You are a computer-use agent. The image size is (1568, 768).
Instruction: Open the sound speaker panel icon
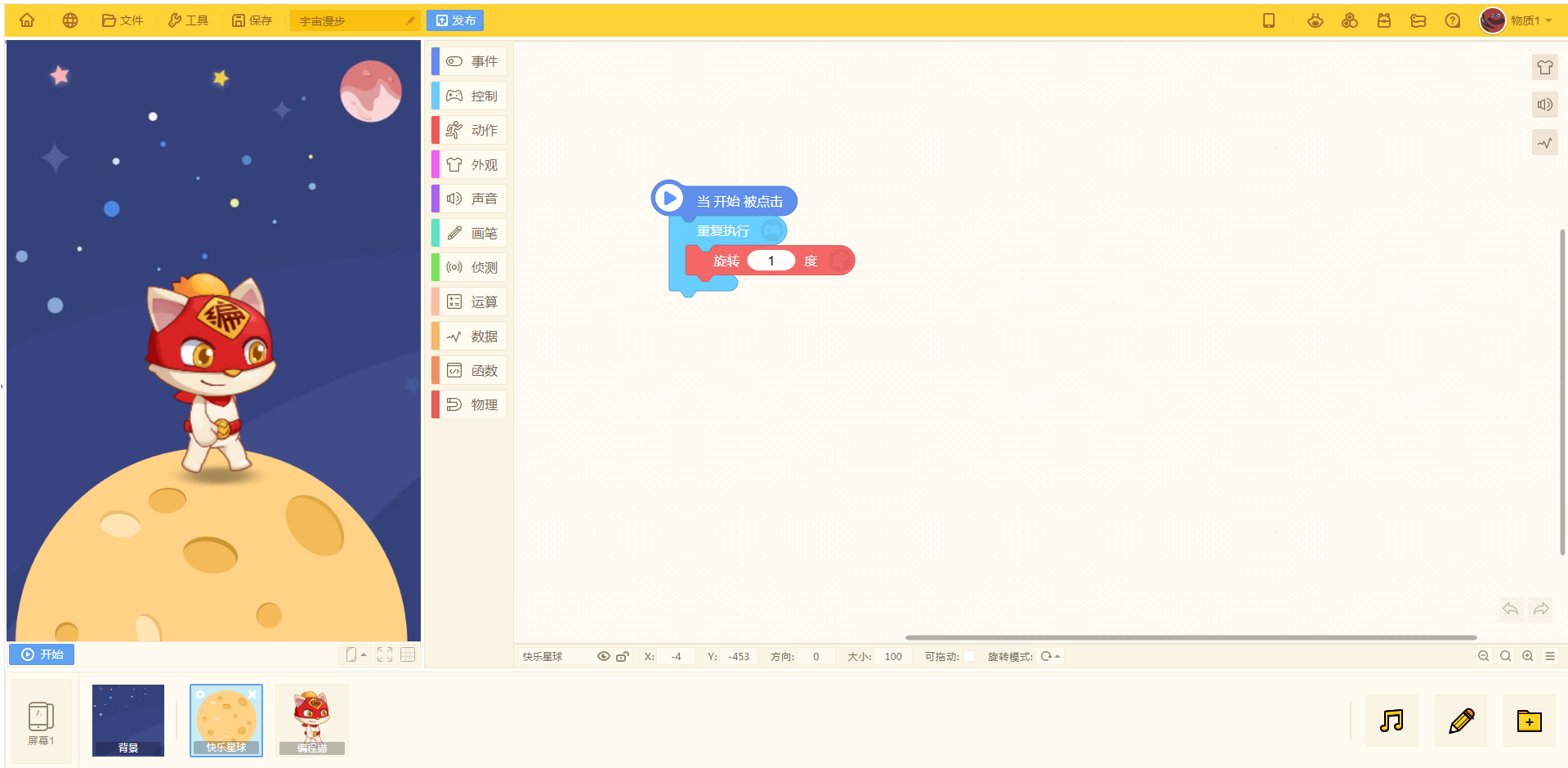coord(1545,105)
